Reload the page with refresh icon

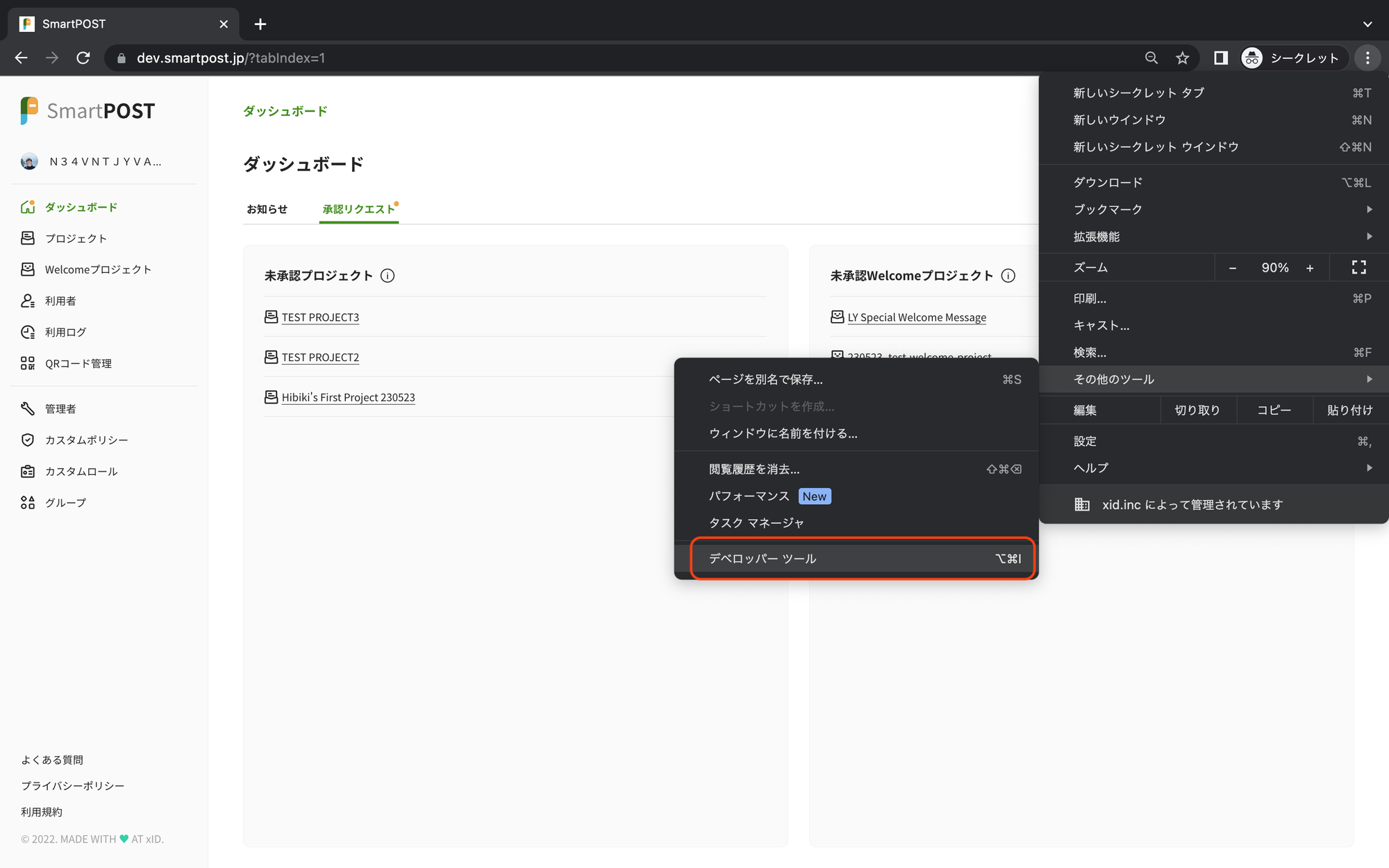click(x=83, y=58)
